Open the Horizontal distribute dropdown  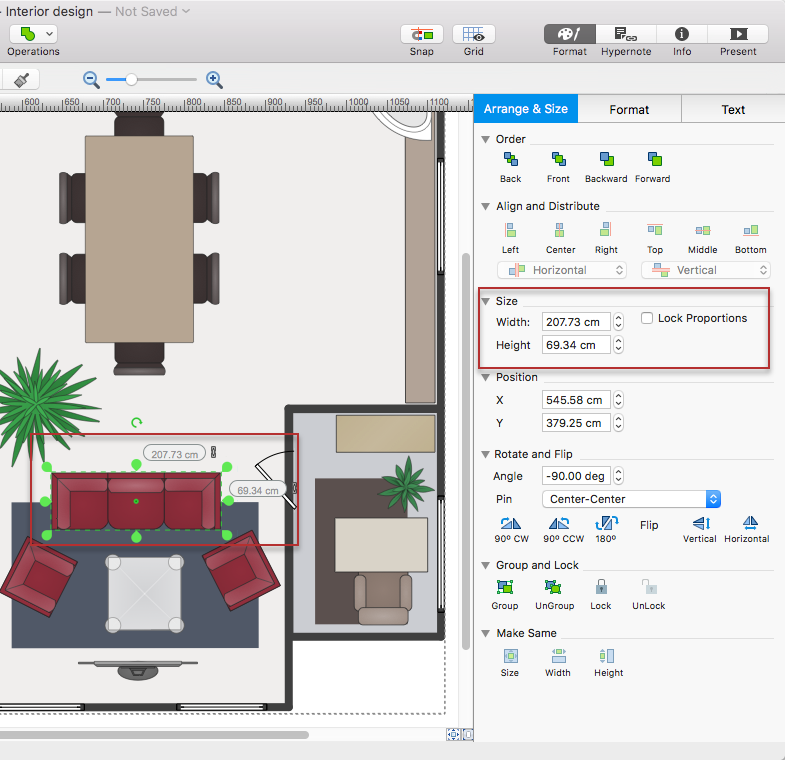click(x=562, y=270)
